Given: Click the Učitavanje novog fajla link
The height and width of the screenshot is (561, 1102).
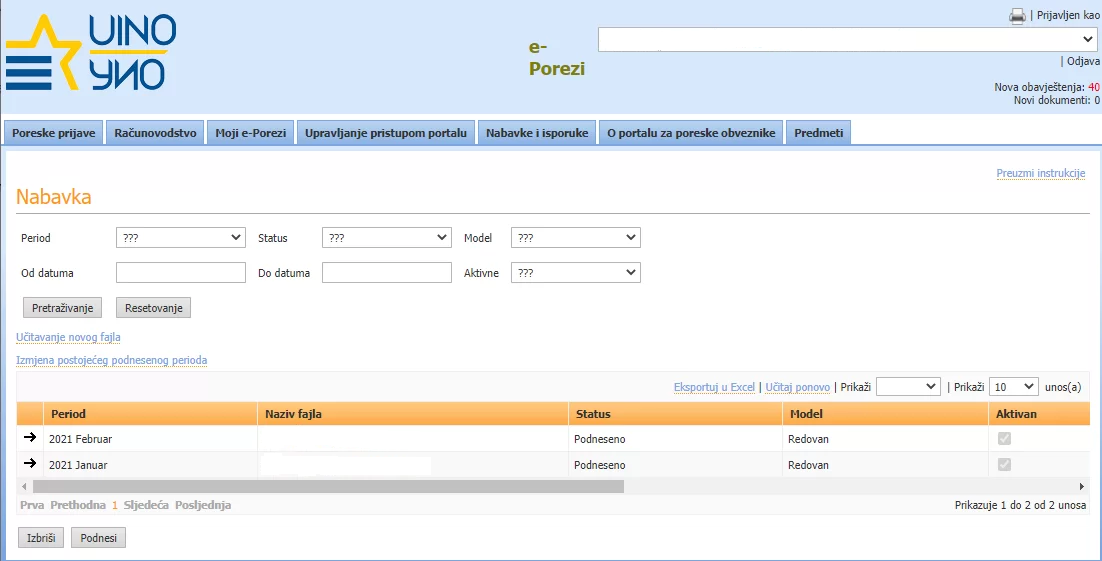Looking at the screenshot, I should 68,337.
